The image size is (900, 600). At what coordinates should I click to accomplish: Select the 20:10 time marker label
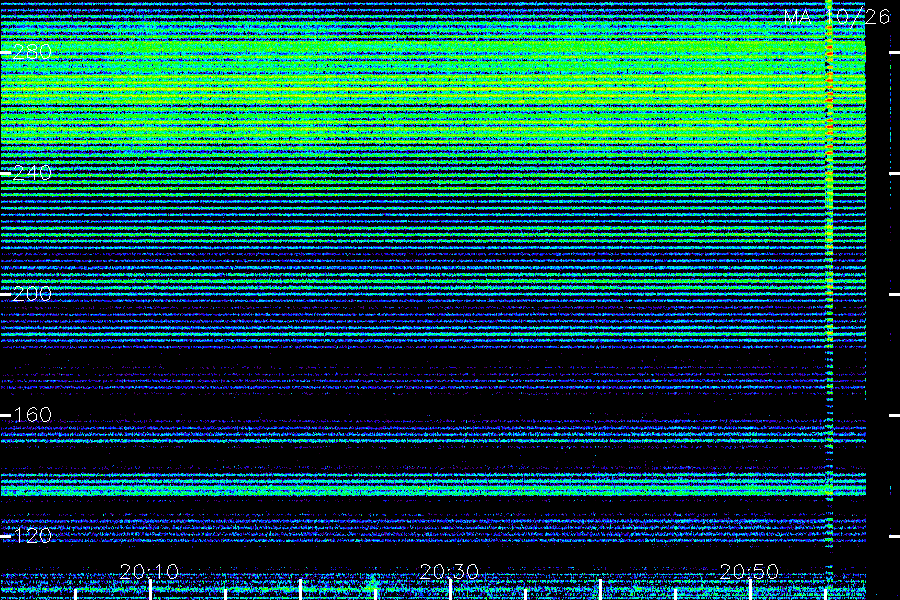point(149,571)
